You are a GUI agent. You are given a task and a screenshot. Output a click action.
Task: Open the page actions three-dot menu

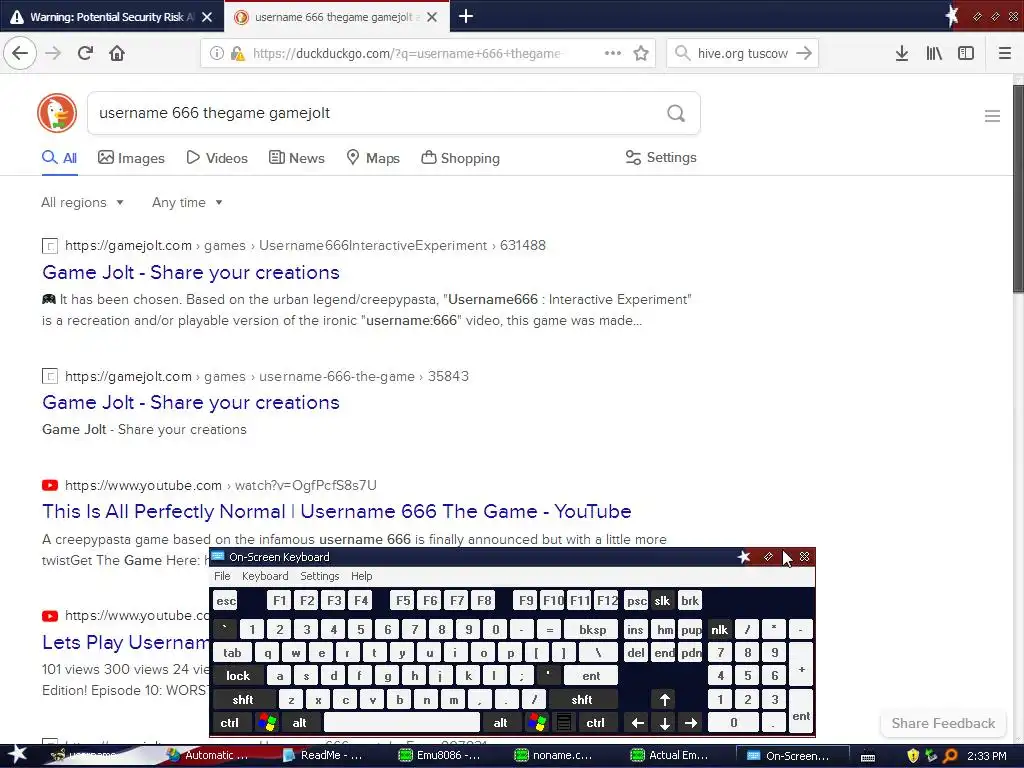tap(613, 53)
